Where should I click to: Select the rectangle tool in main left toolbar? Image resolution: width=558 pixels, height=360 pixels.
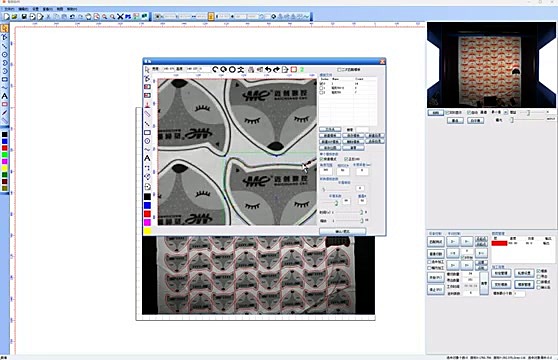coord(5,79)
